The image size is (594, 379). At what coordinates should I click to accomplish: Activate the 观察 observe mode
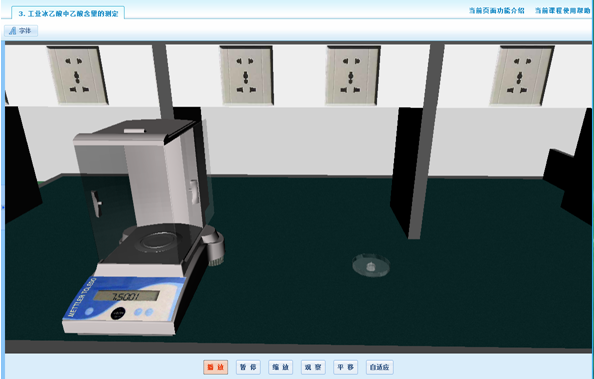pyautogui.click(x=313, y=367)
